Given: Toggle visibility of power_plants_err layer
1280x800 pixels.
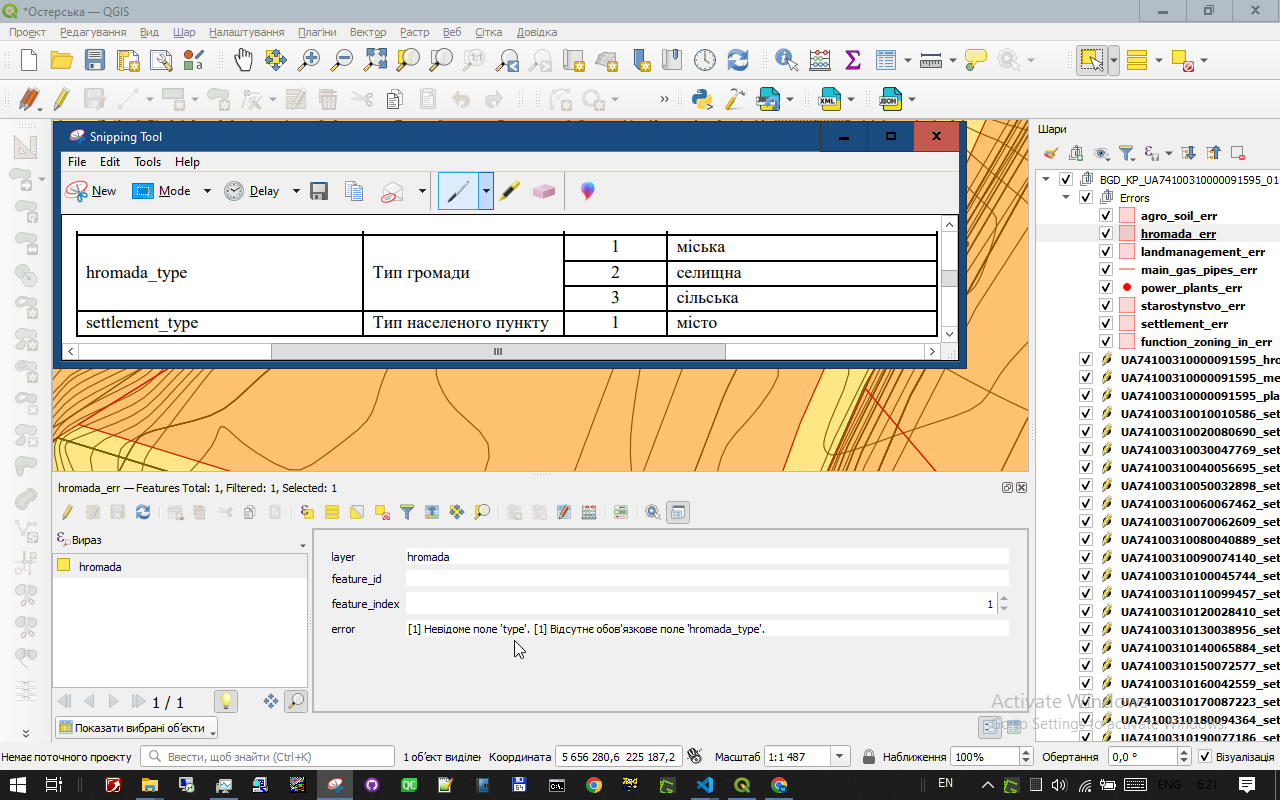Looking at the screenshot, I should 1105,288.
